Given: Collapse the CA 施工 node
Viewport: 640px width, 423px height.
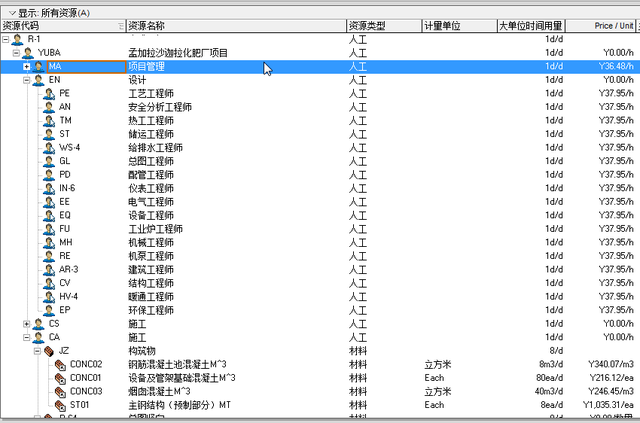Looking at the screenshot, I should pos(27,337).
